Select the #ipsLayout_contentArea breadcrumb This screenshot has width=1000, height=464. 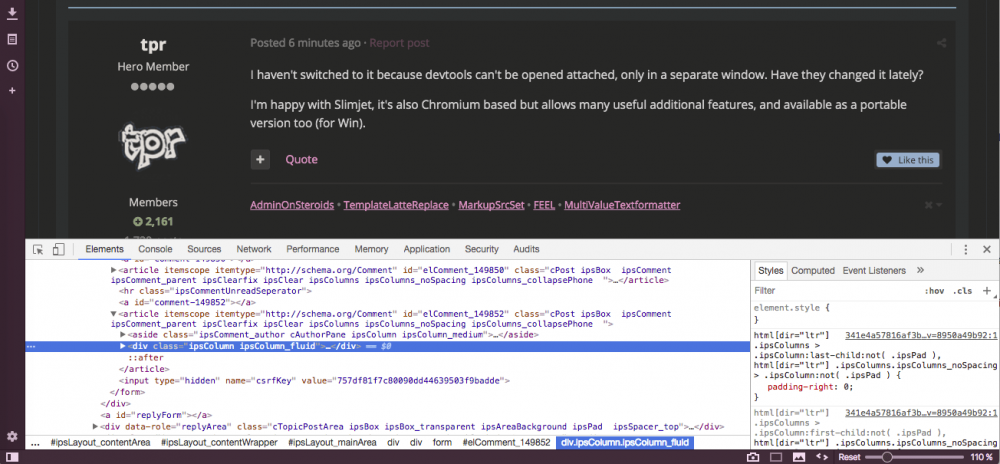(101, 442)
